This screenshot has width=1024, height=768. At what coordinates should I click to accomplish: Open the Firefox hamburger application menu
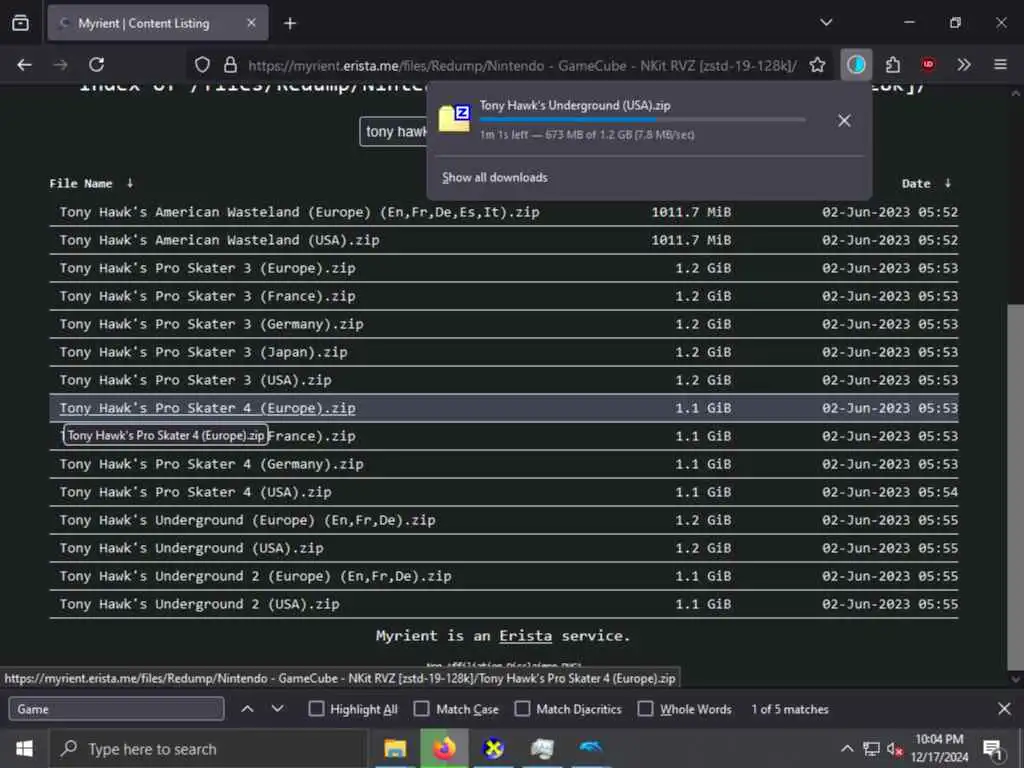(x=1000, y=65)
